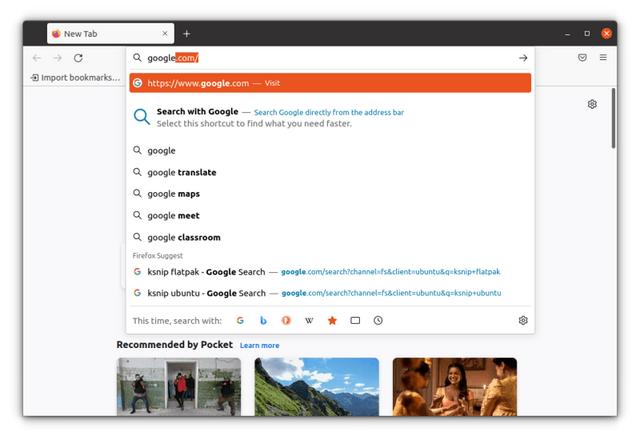Open the Pocket story with women laughing
This screenshot has width=640, height=440.
point(455,387)
